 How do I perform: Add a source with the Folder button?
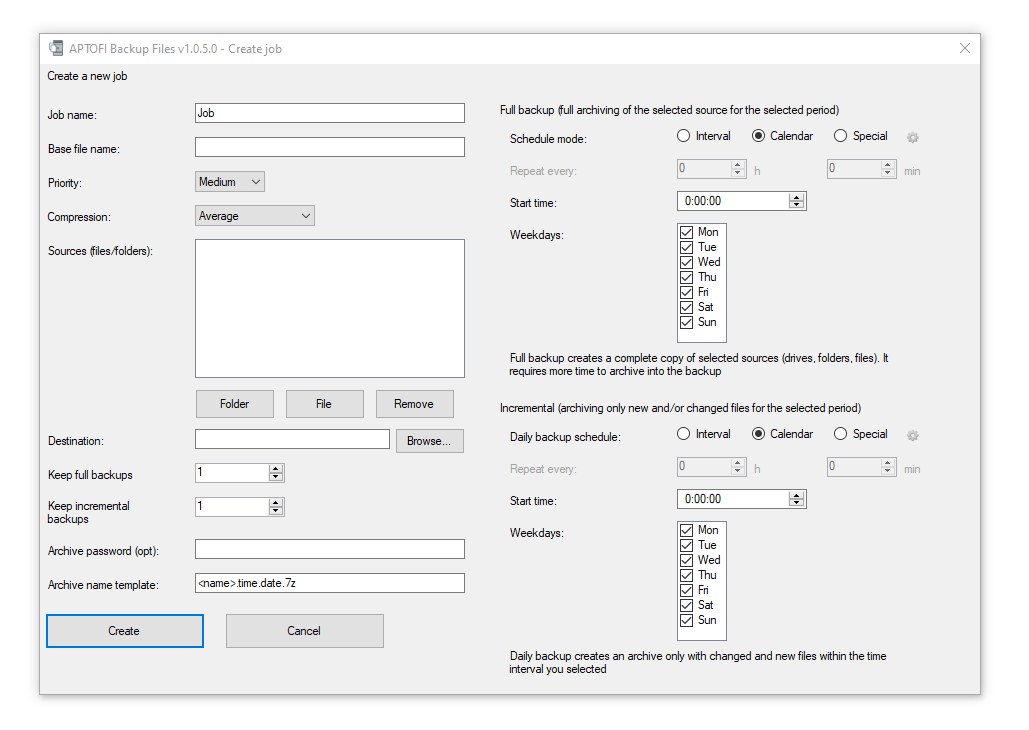(234, 404)
